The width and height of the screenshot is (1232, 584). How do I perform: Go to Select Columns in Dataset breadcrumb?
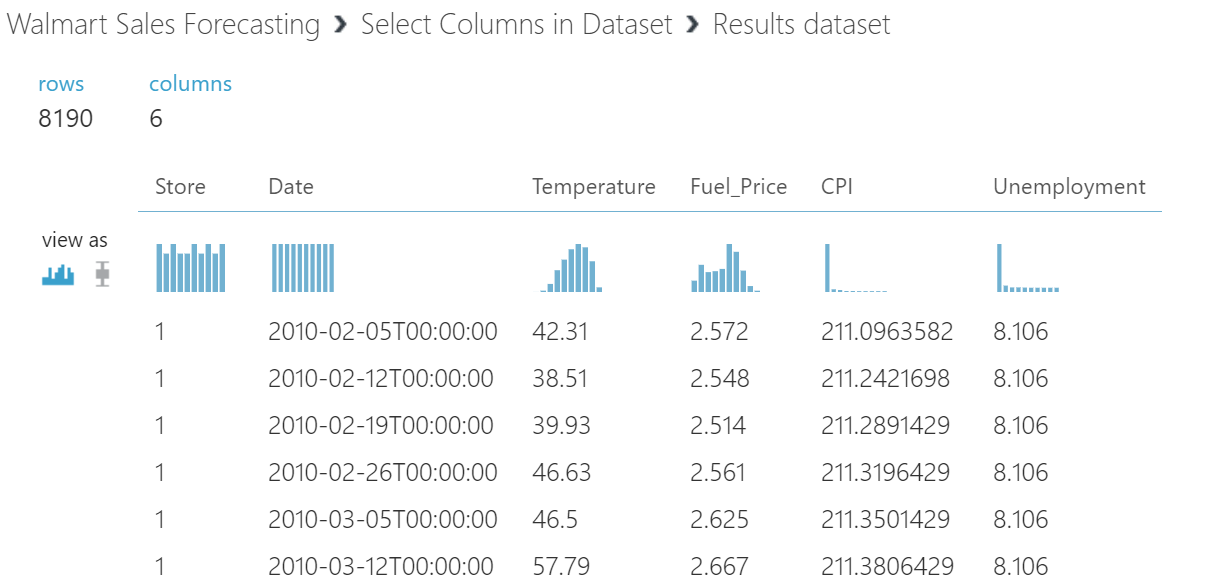[517, 25]
